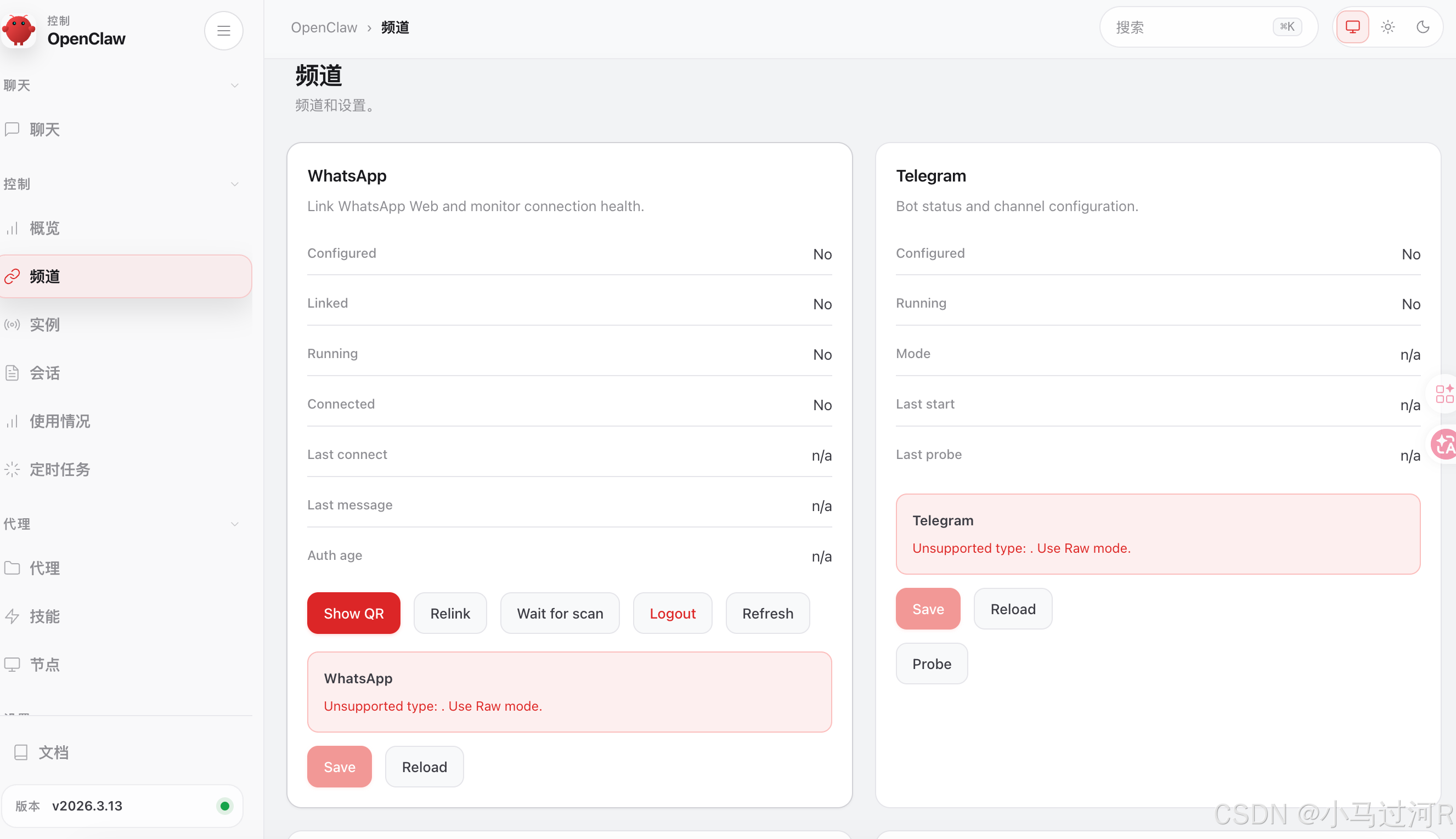Open 定时任务 scheduled tasks item
1456x839 pixels.
point(59,469)
